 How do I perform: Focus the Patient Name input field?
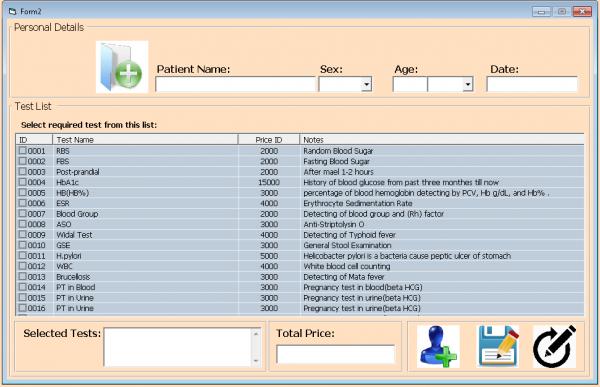coord(235,84)
